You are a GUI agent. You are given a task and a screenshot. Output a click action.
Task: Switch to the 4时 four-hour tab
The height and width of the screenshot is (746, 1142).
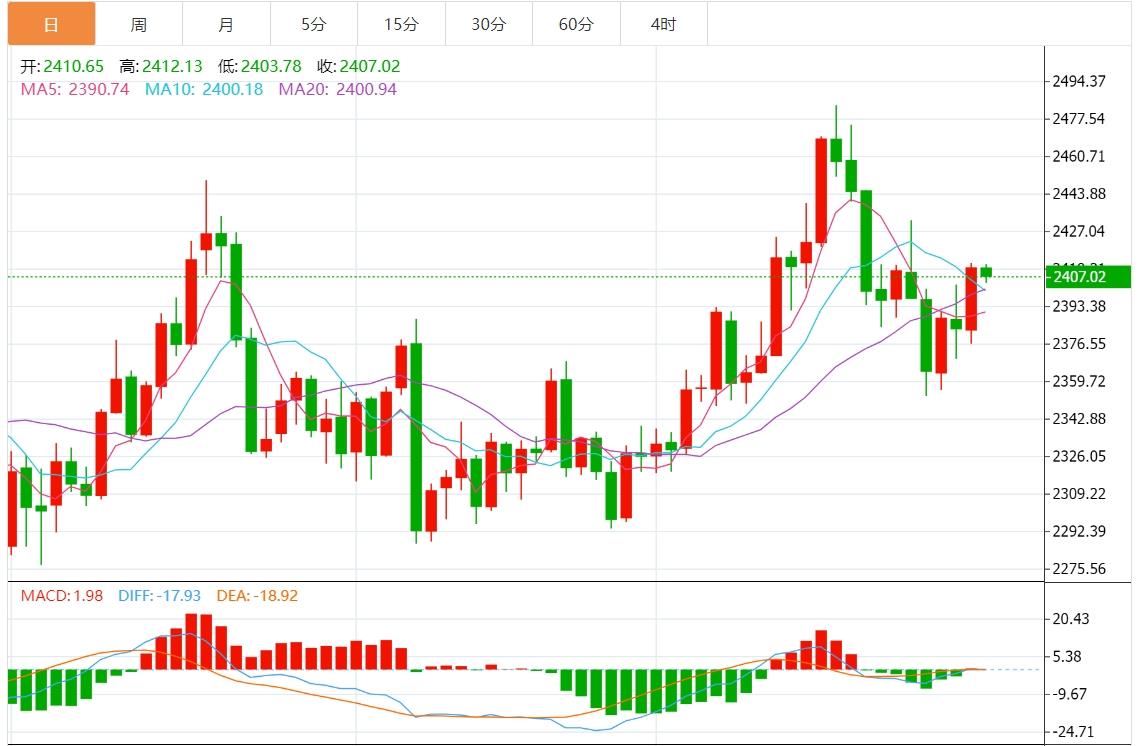[x=663, y=24]
